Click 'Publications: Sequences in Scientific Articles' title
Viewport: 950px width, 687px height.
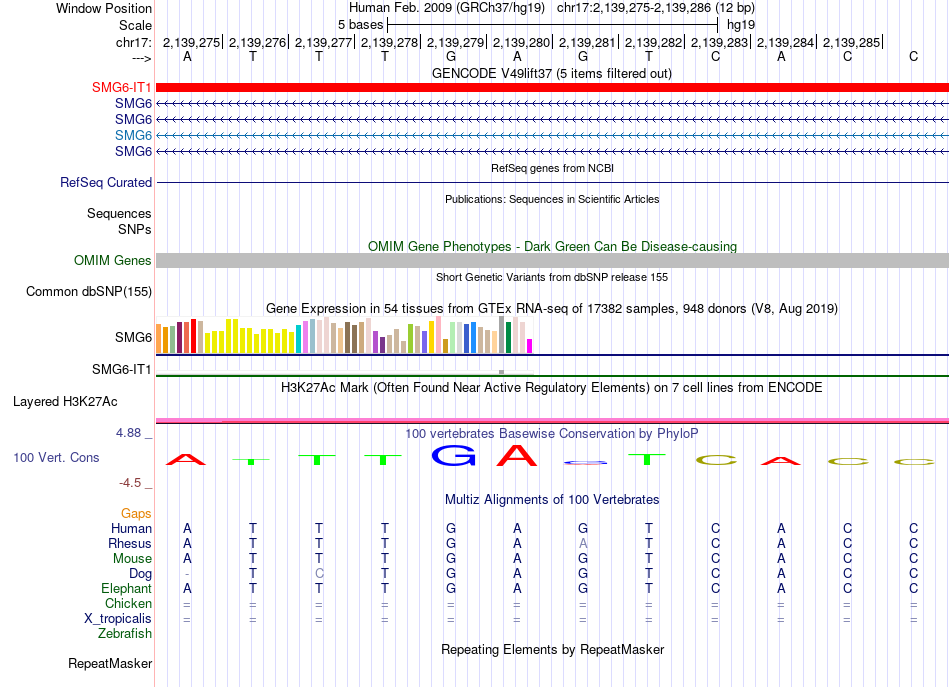point(552,199)
